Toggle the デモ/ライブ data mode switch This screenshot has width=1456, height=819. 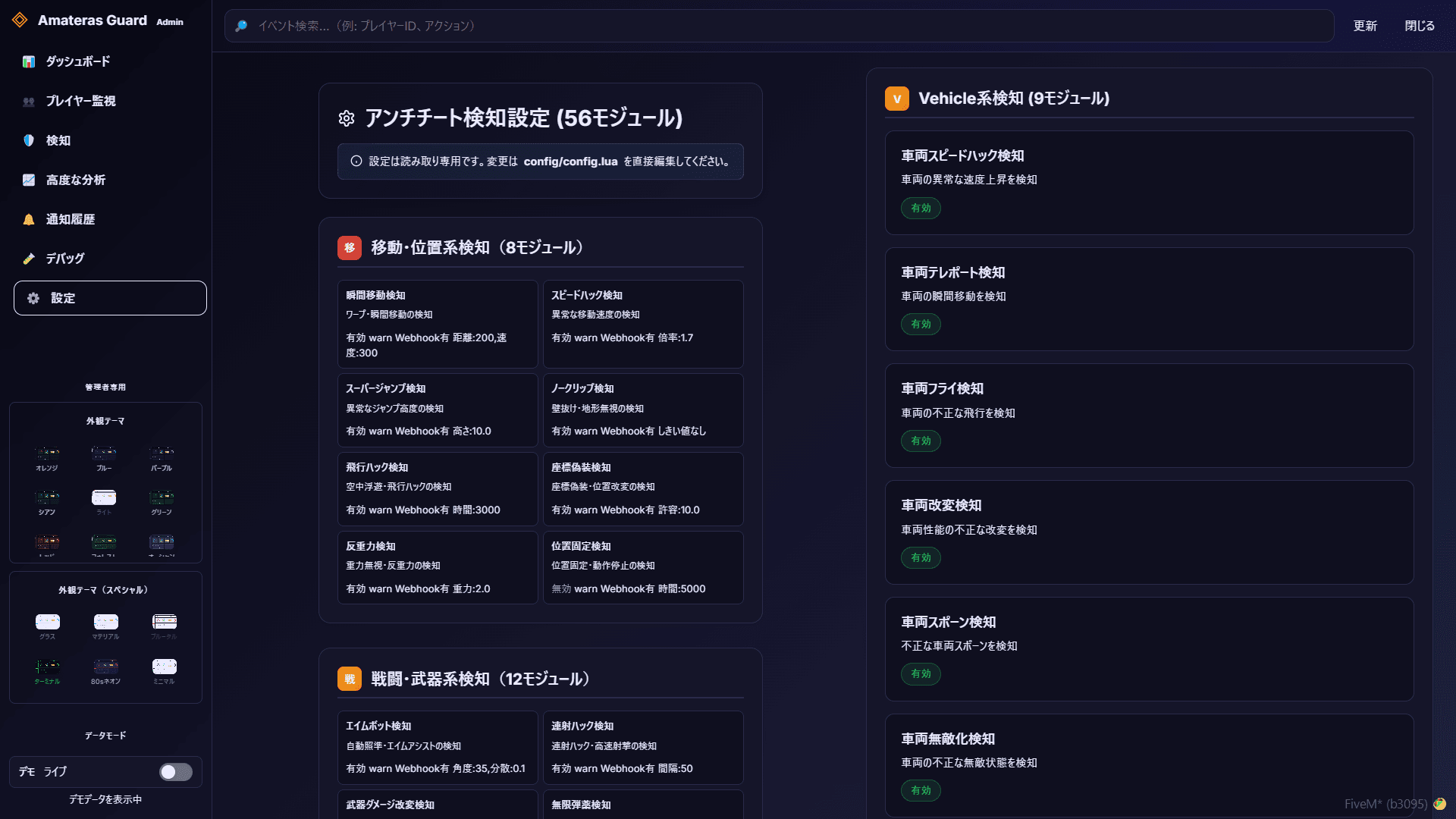176,772
